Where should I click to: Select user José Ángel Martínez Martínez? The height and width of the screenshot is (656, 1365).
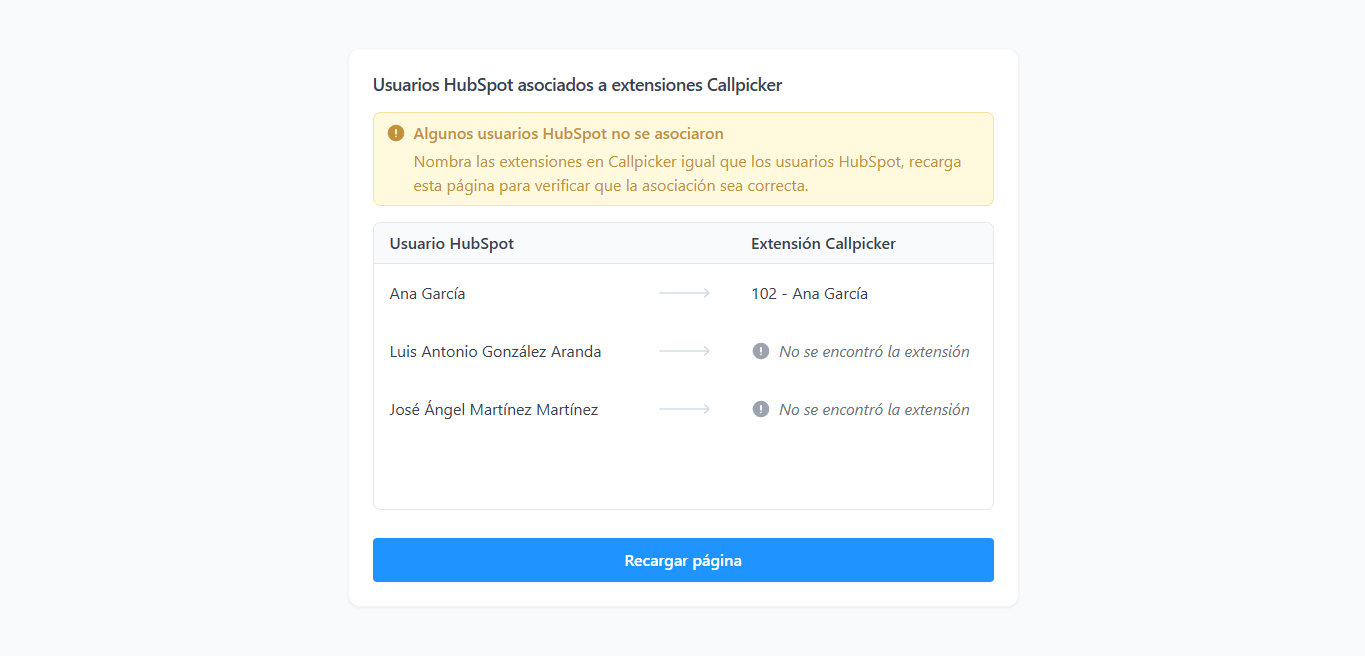[x=494, y=410]
